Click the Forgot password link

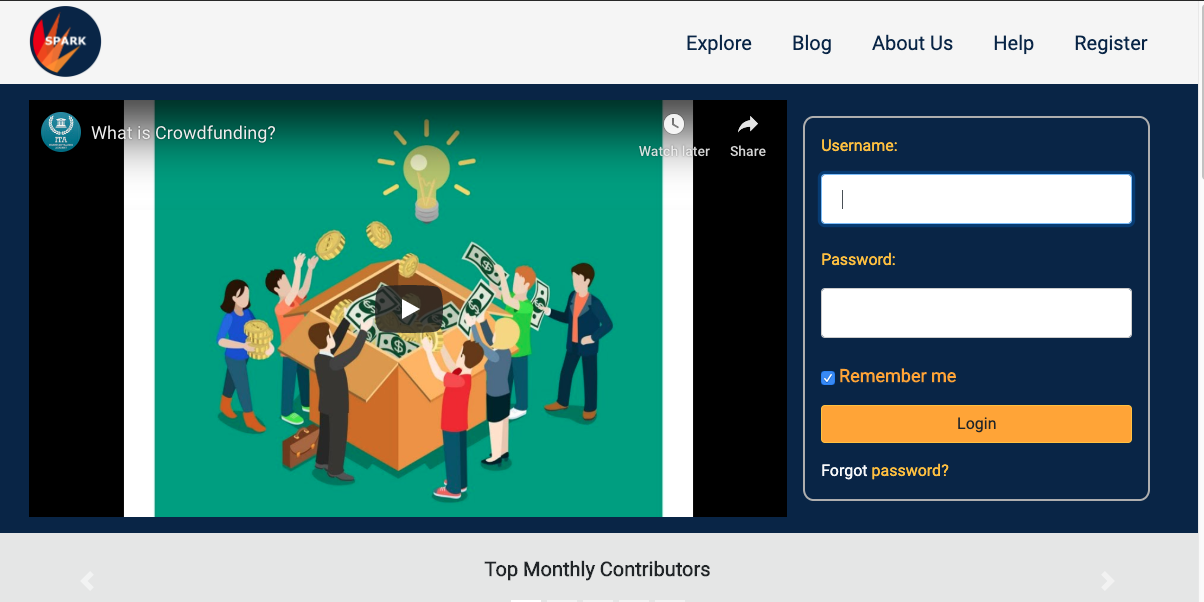(x=909, y=470)
